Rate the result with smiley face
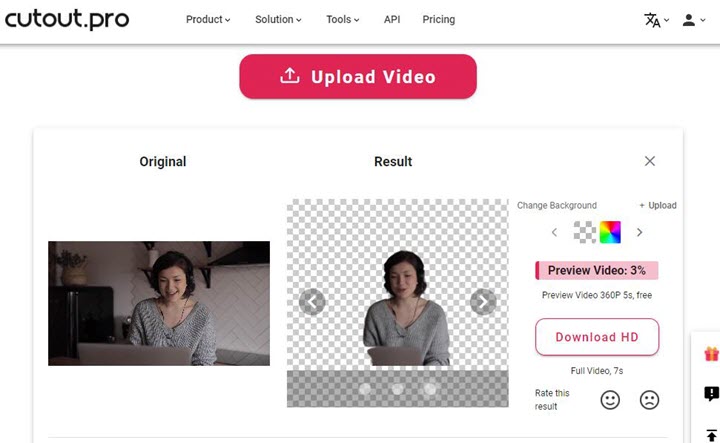The height and width of the screenshot is (443, 720). click(610, 400)
